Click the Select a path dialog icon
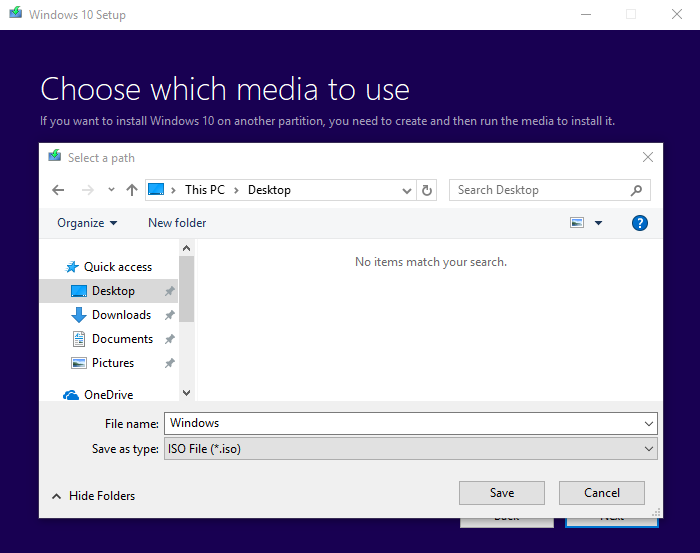Image resolution: width=700 pixels, height=553 pixels. point(54,156)
